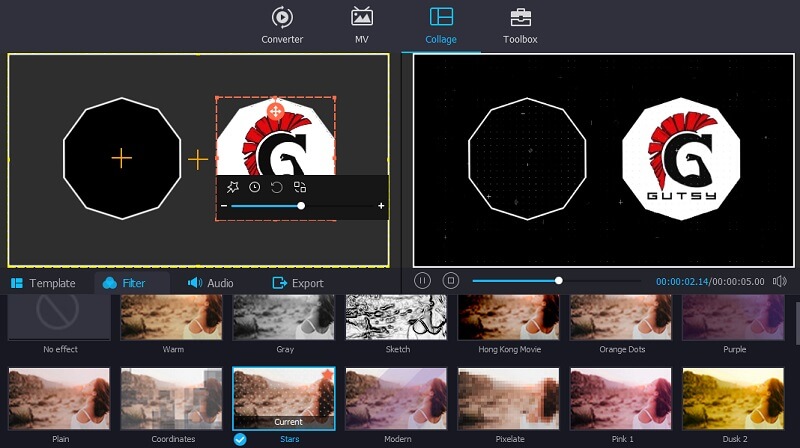Click the zoom-in plus on clip slider
The image size is (800, 448).
tap(381, 206)
